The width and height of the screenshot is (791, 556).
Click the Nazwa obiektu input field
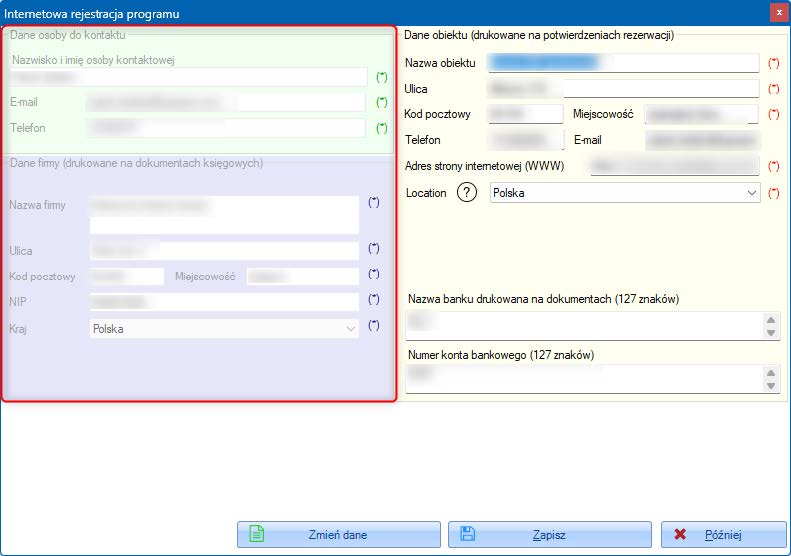623,63
